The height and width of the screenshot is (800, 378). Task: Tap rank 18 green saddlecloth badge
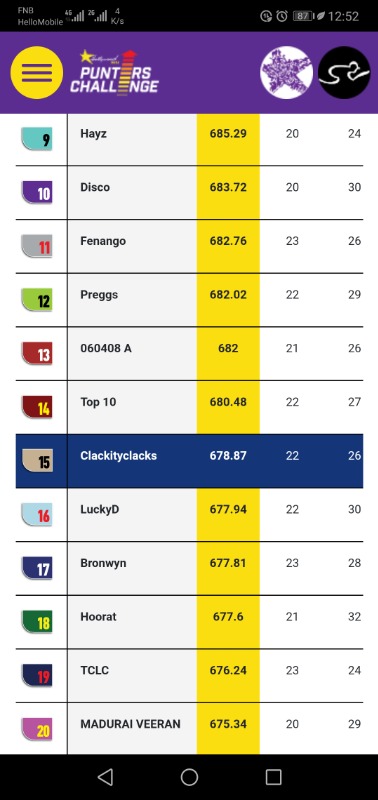[37, 622]
